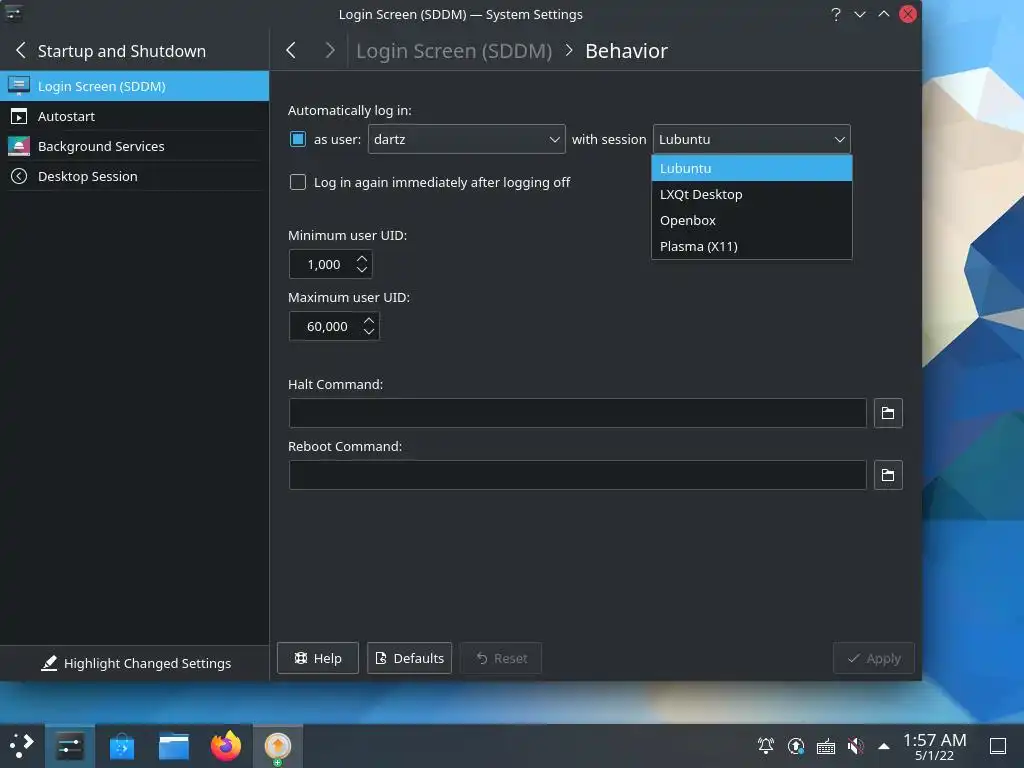Collapse the session dropdown showing Lubuntu
The height and width of the screenshot is (768, 1024).
[x=751, y=139]
